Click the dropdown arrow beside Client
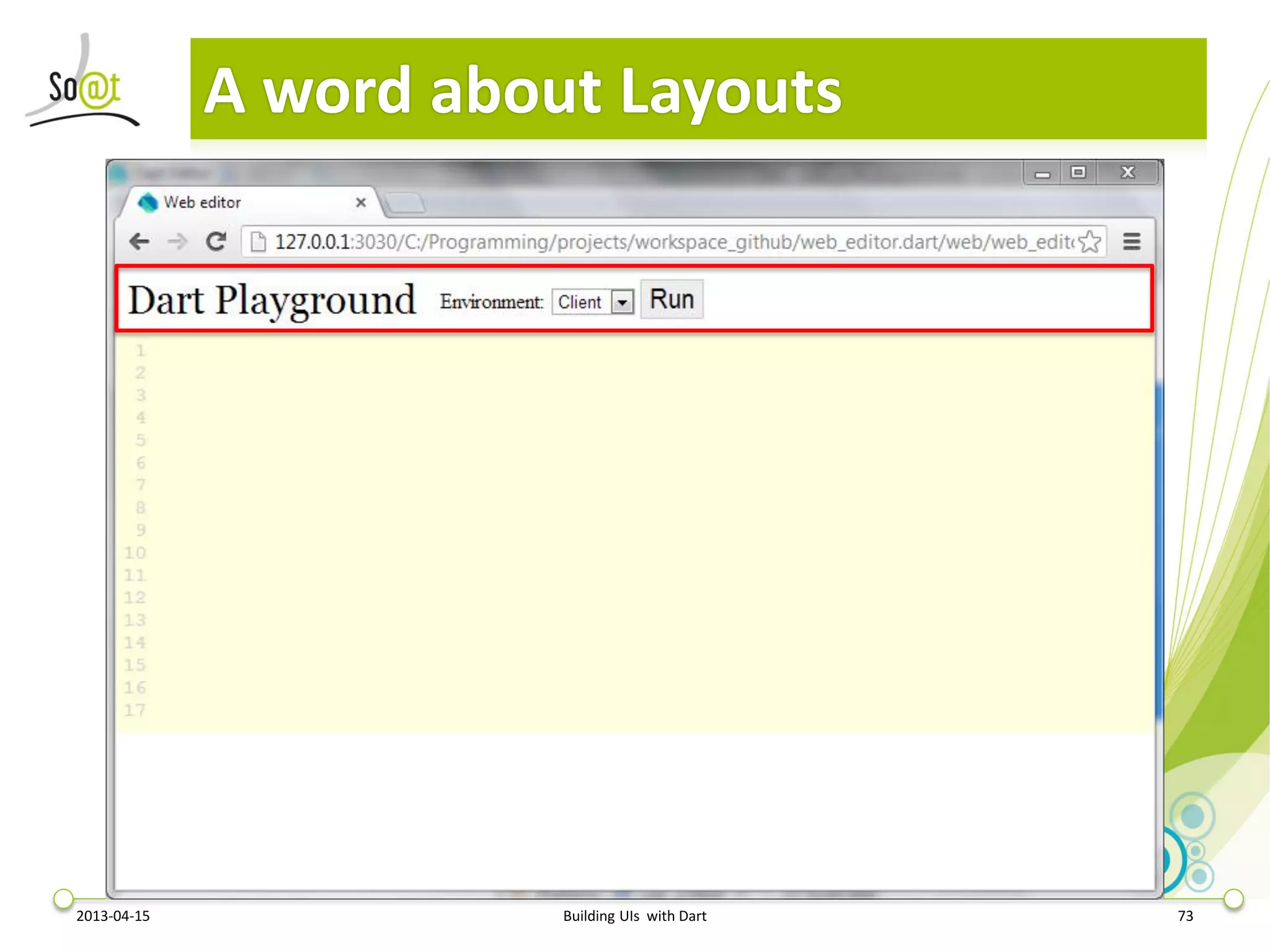The height and width of the screenshot is (952, 1270). (622, 302)
